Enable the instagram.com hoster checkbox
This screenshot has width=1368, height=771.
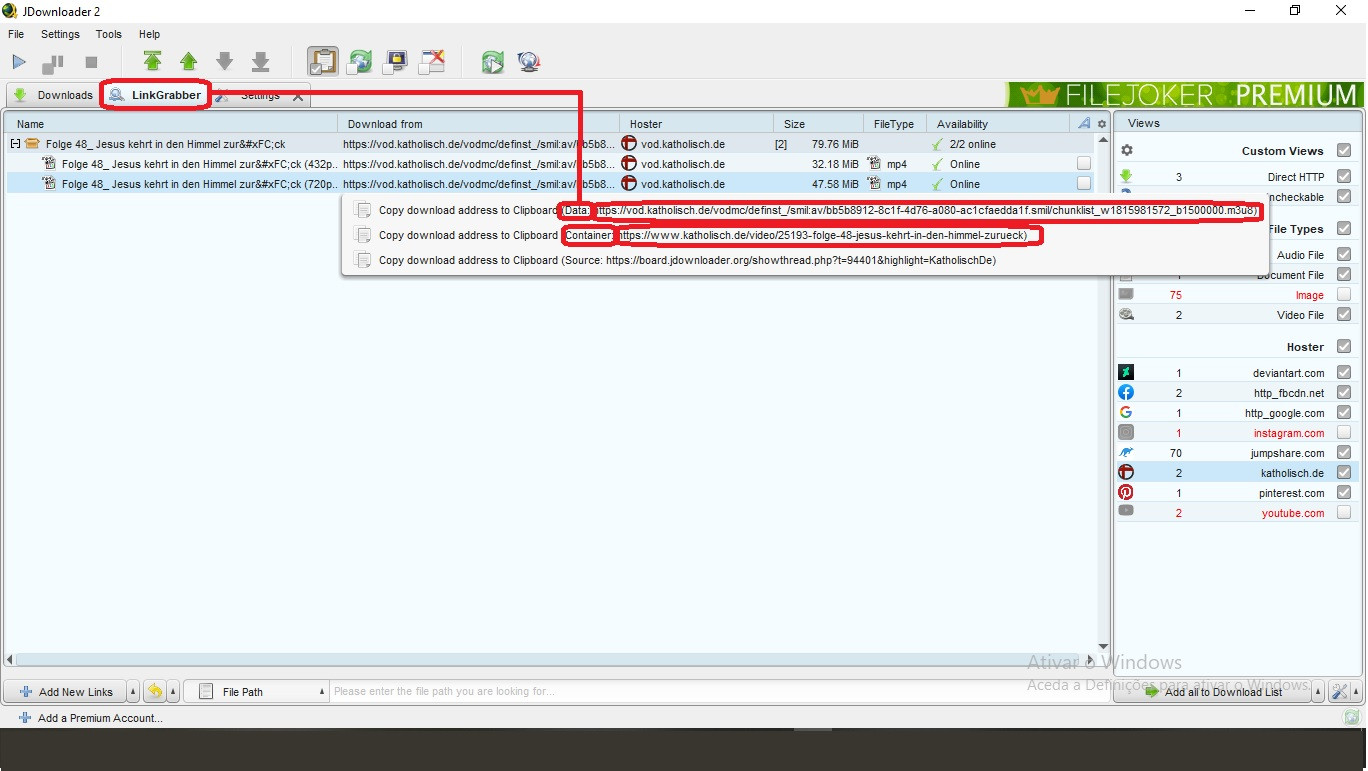click(1343, 433)
